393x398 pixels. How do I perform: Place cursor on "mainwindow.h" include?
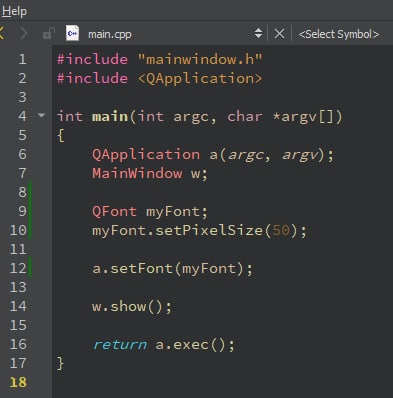pos(200,59)
